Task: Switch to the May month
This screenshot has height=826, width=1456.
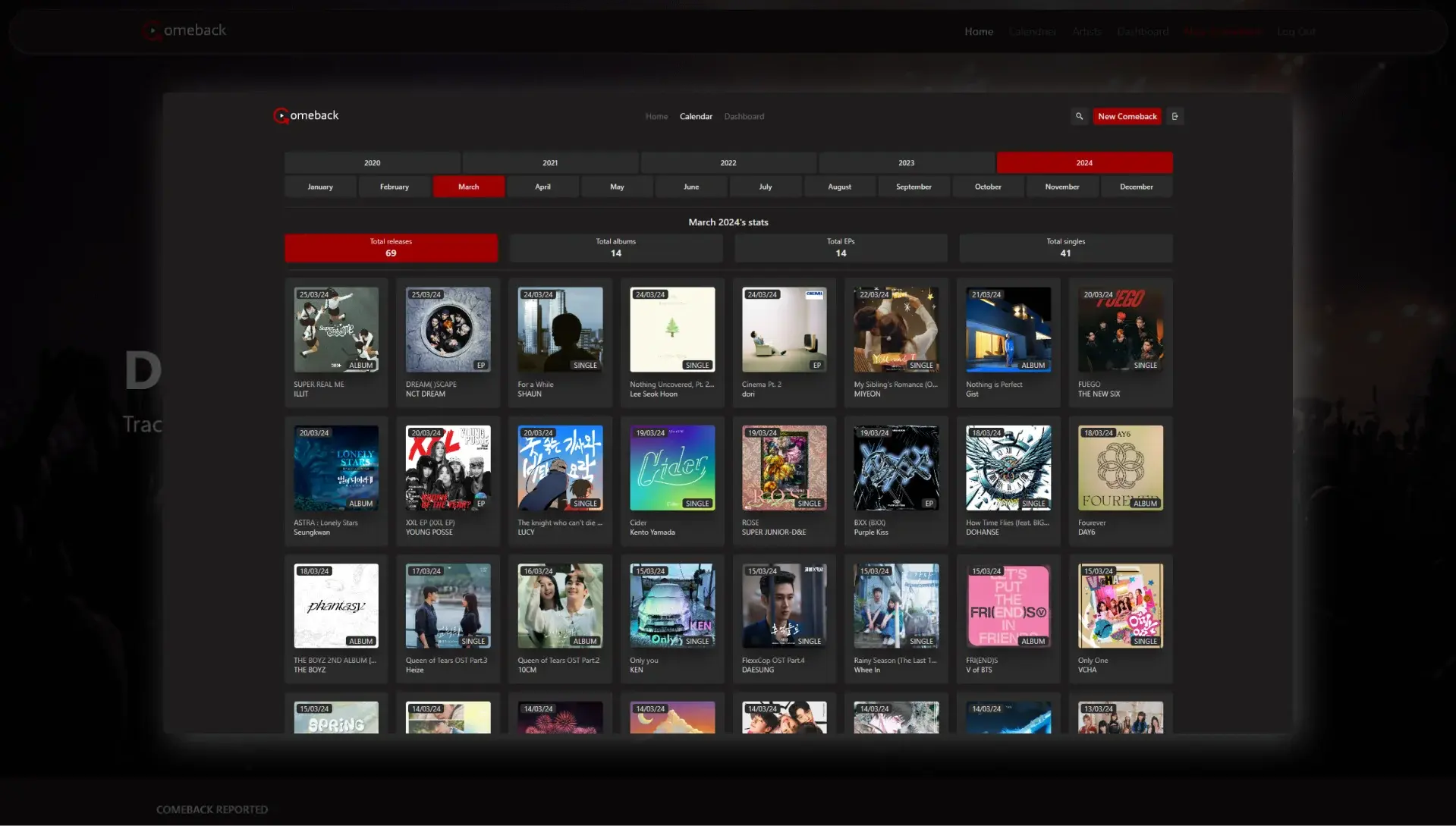Action: 617,187
